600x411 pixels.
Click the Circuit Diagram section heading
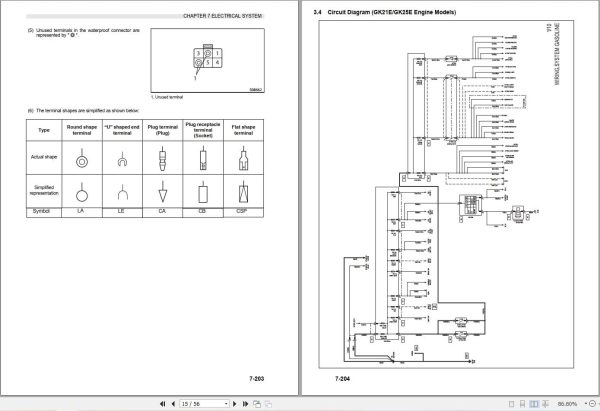coord(385,12)
